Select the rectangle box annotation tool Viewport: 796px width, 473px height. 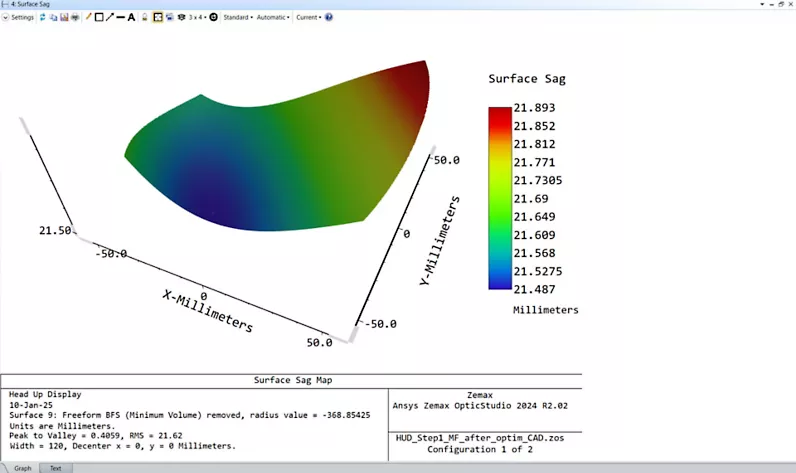pos(99,17)
